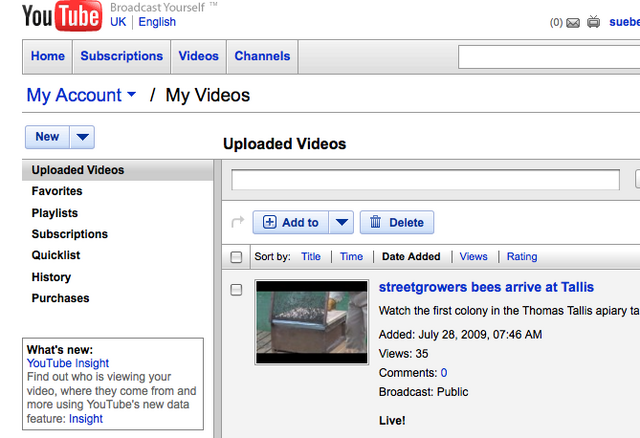Click the 'Uploaded Videos' heading above the search box
The image size is (640, 438).
click(284, 144)
